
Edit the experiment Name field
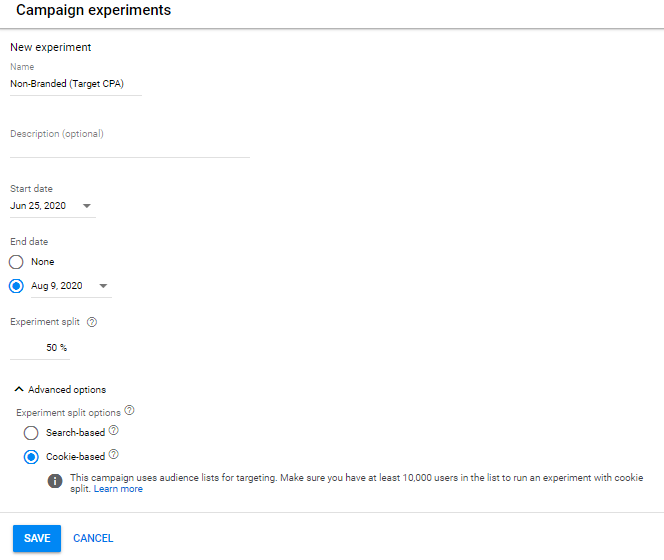coord(76,84)
